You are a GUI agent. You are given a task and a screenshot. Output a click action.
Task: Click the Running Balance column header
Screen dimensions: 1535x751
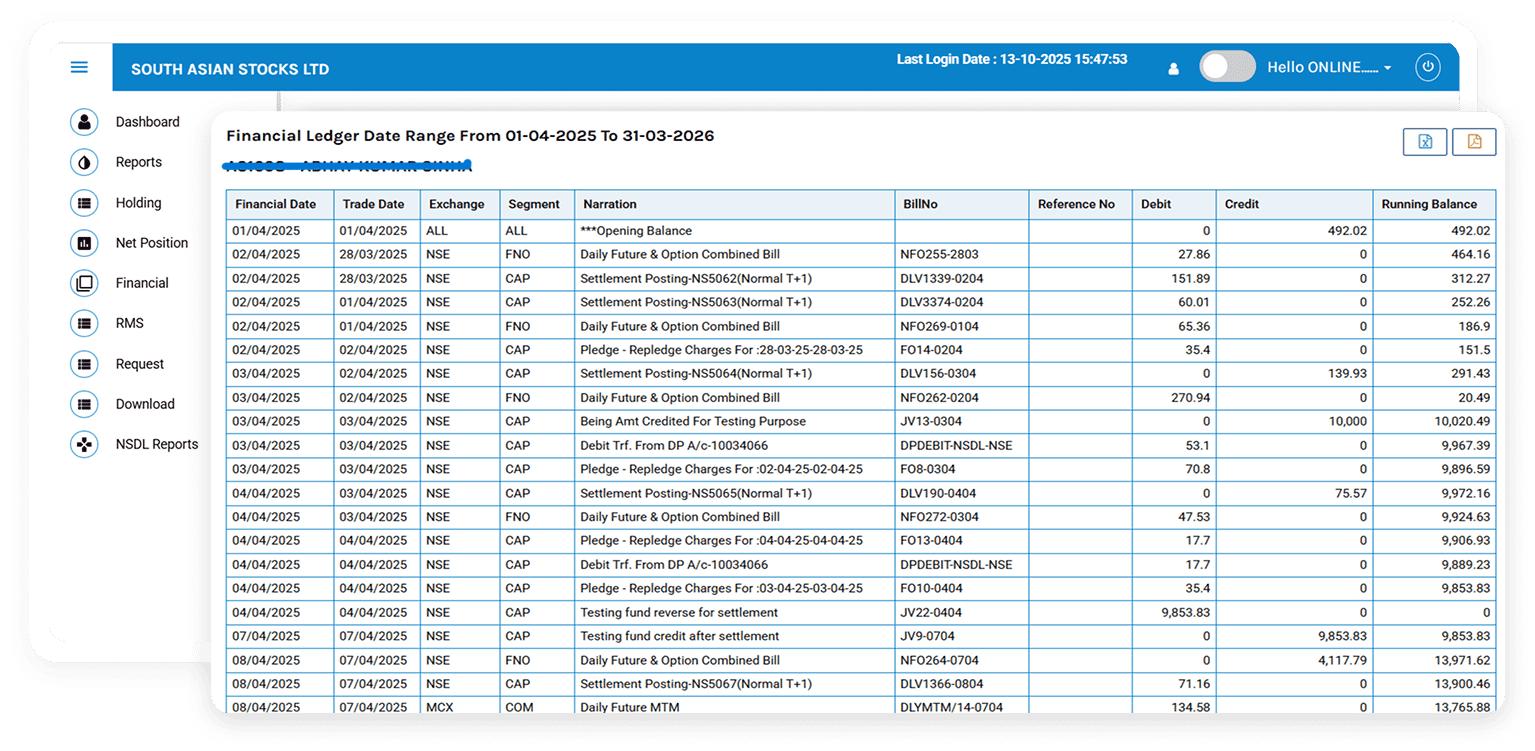tap(1428, 204)
